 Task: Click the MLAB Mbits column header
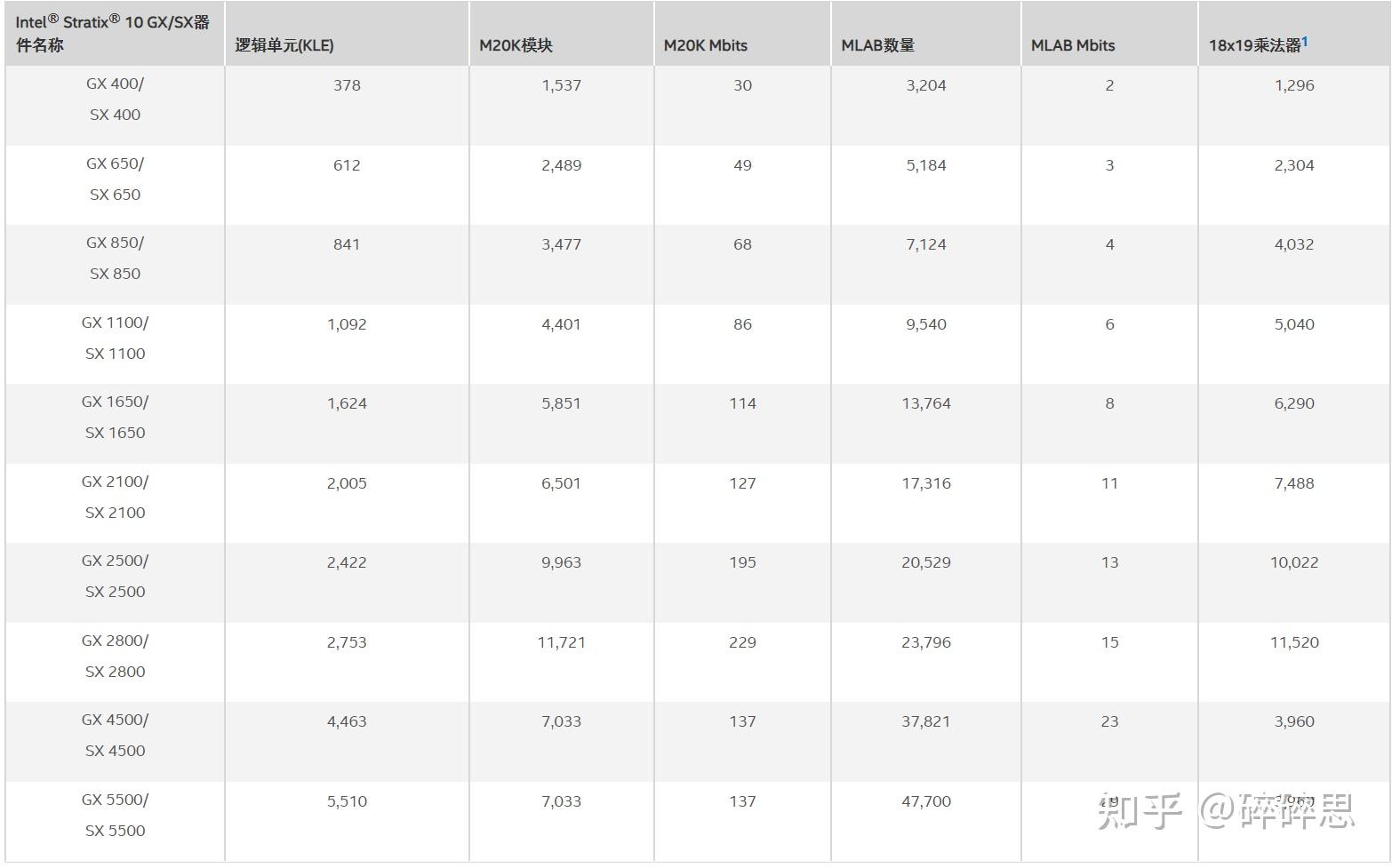tap(1073, 45)
